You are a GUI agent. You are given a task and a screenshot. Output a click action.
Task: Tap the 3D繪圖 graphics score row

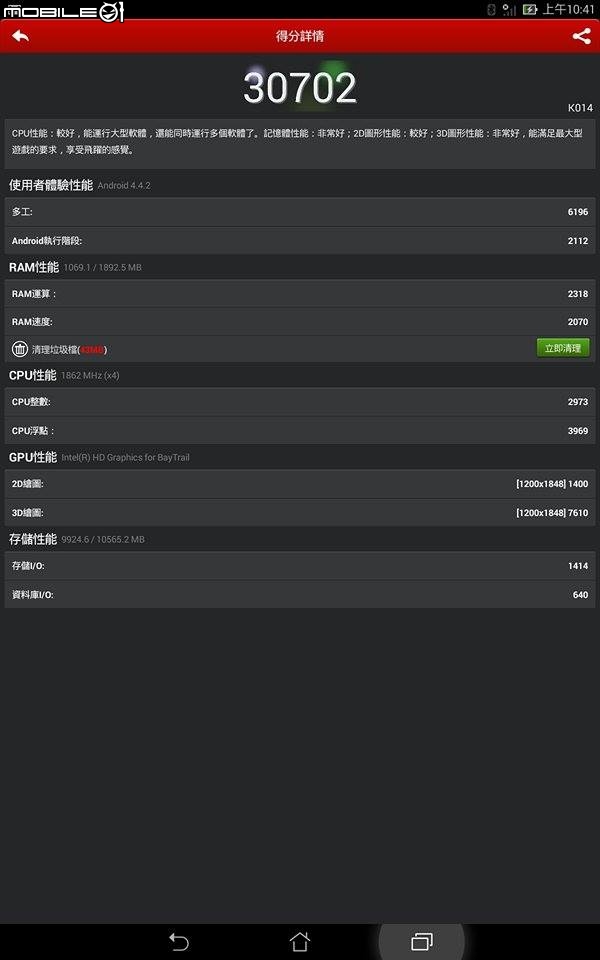300,512
